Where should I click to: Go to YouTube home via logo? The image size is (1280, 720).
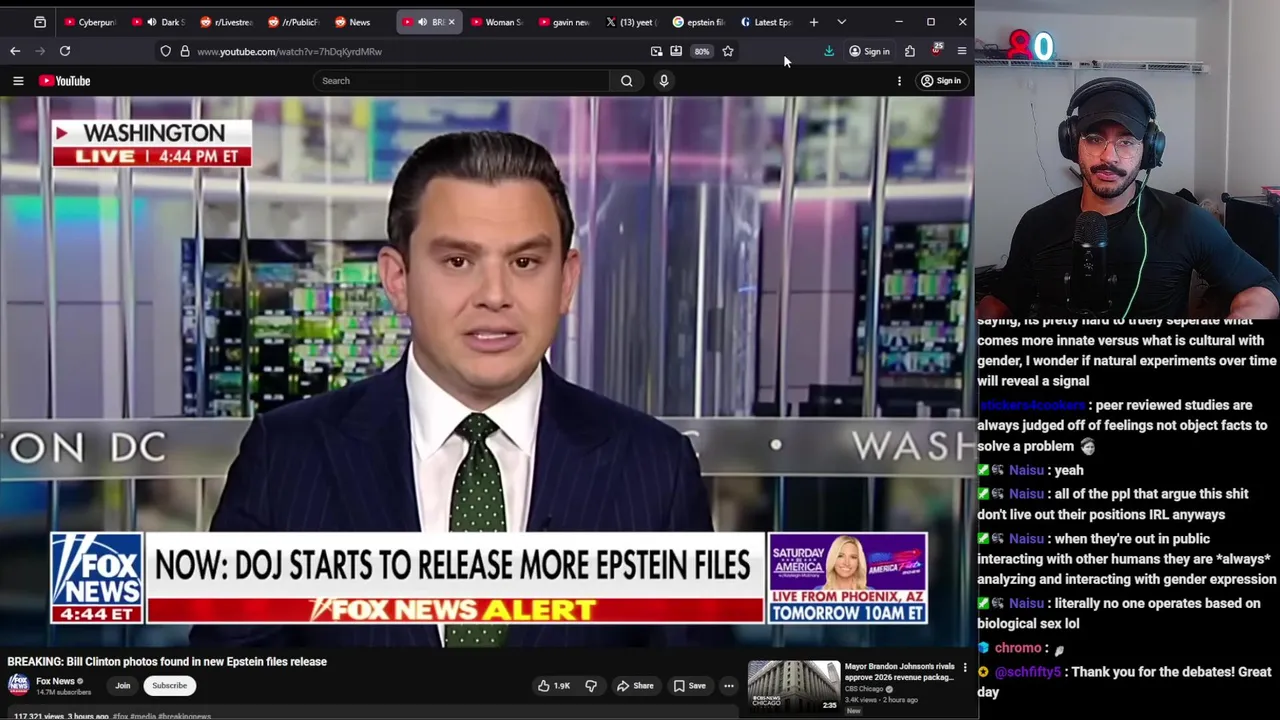65,81
